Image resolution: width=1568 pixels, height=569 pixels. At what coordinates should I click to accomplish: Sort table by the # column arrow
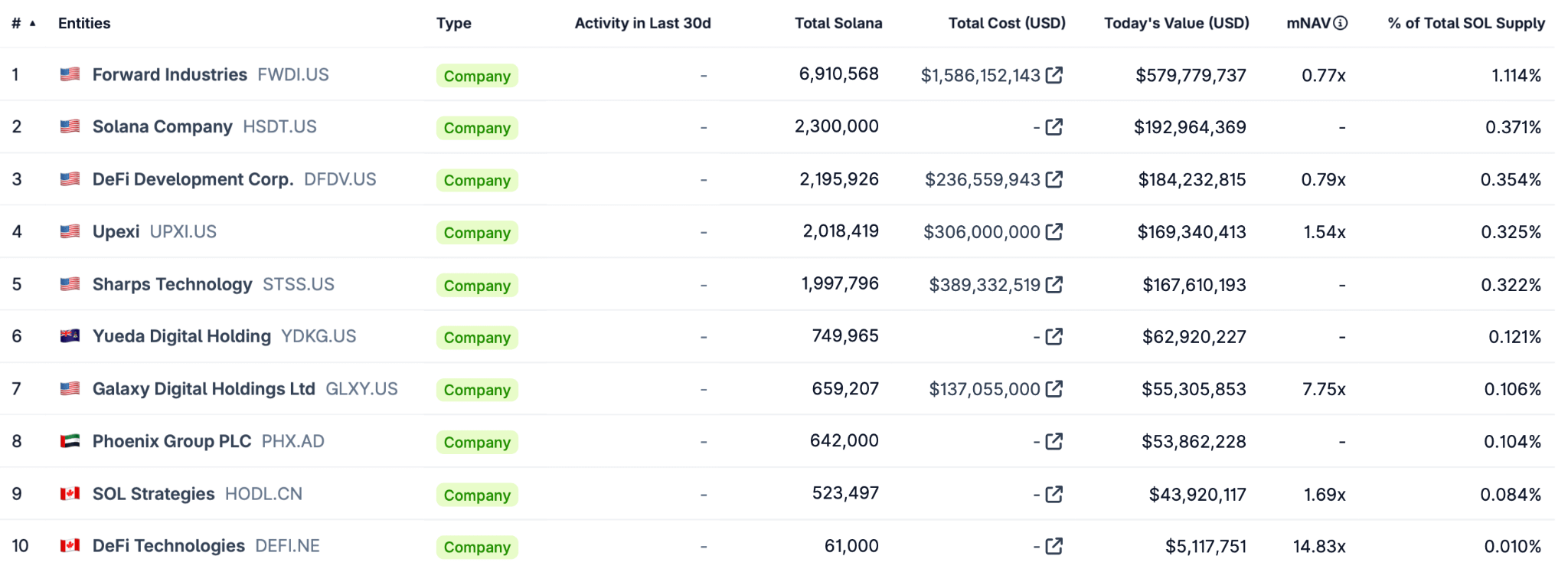click(x=33, y=24)
